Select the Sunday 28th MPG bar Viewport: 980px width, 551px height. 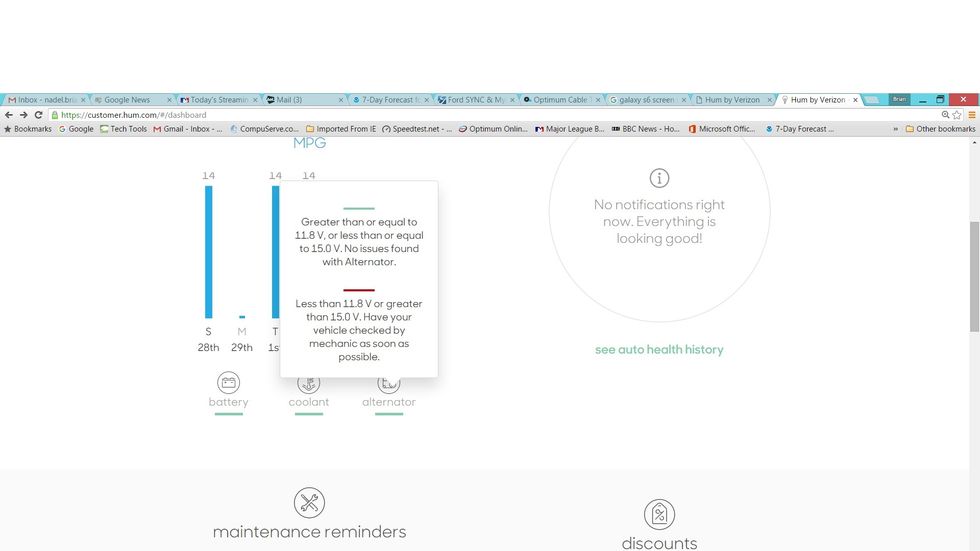[x=208, y=252]
